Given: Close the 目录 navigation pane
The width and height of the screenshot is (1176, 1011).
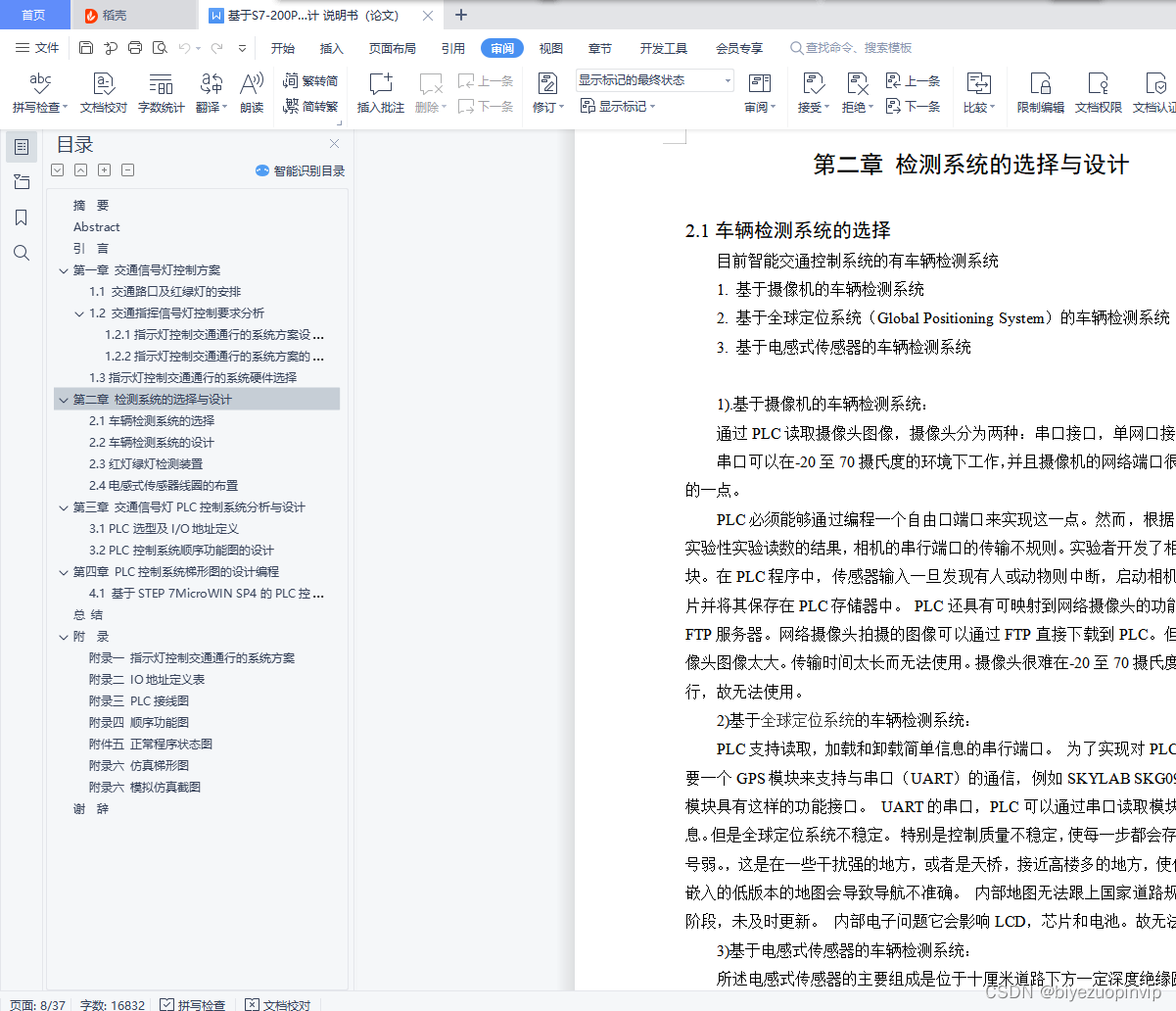Looking at the screenshot, I should [x=334, y=143].
